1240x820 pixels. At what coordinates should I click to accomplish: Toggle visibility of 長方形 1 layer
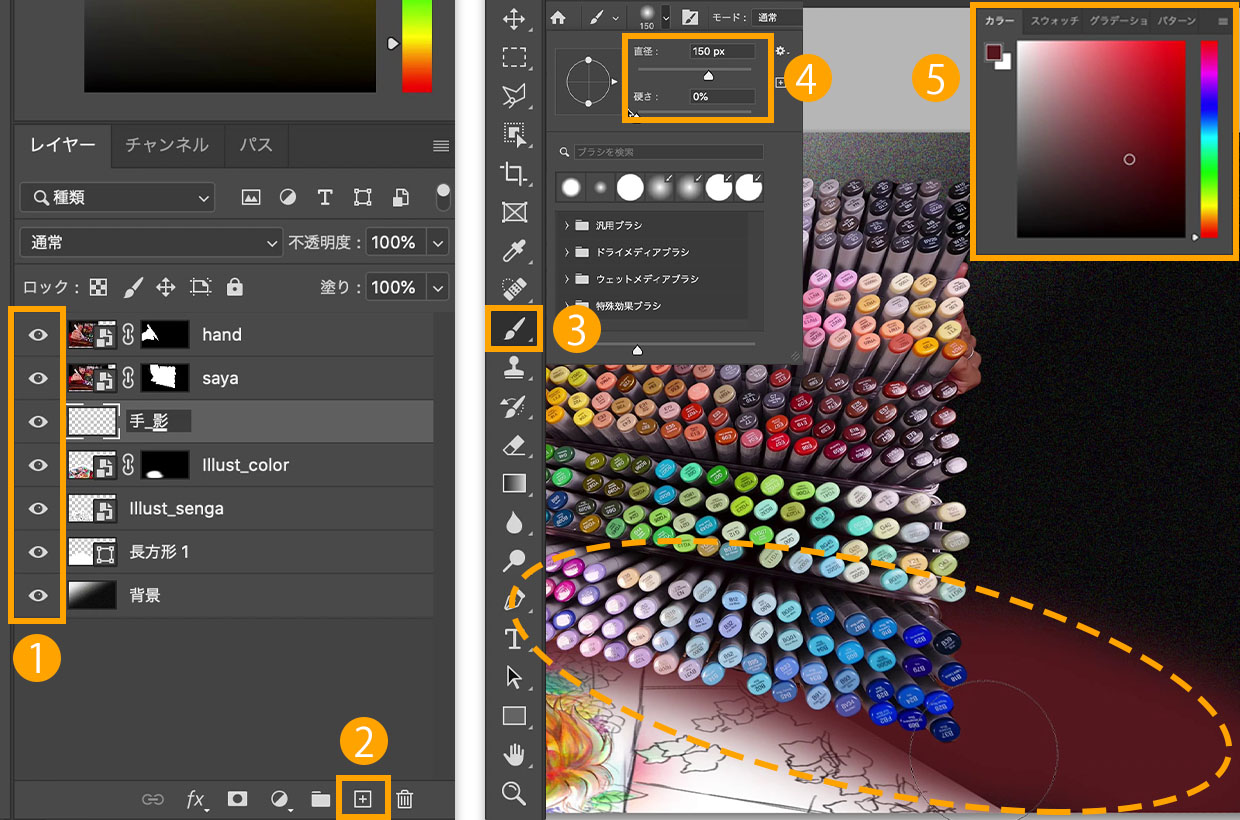click(x=38, y=551)
